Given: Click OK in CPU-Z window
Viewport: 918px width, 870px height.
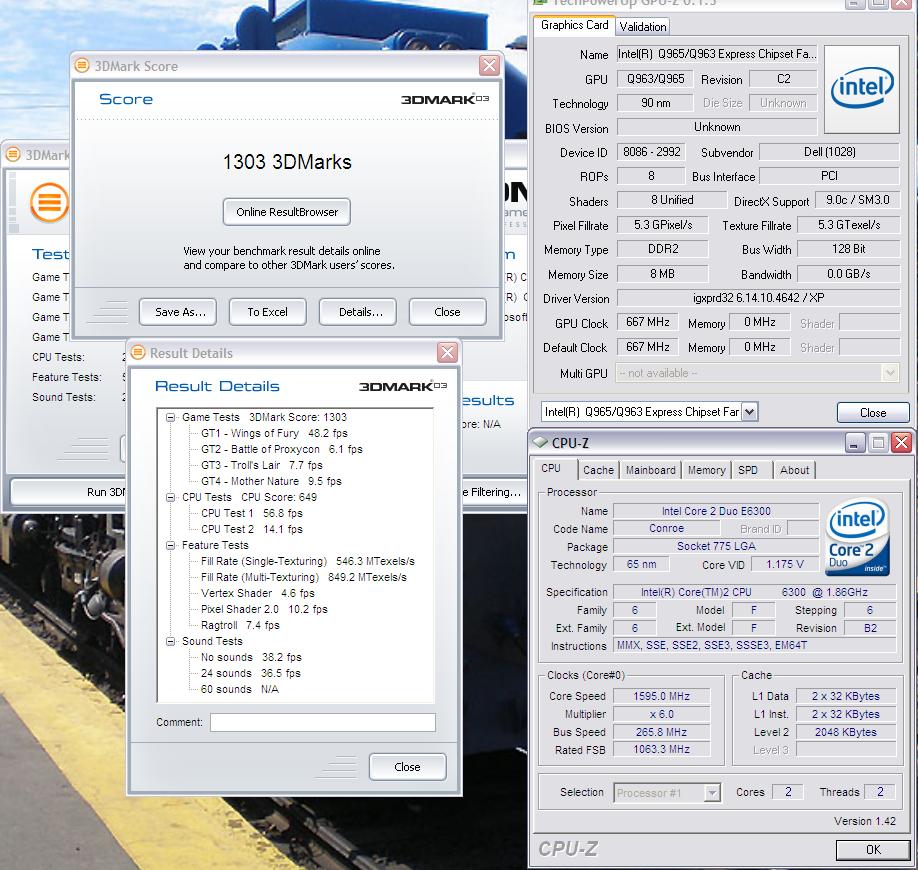Looking at the screenshot, I should tap(873, 850).
